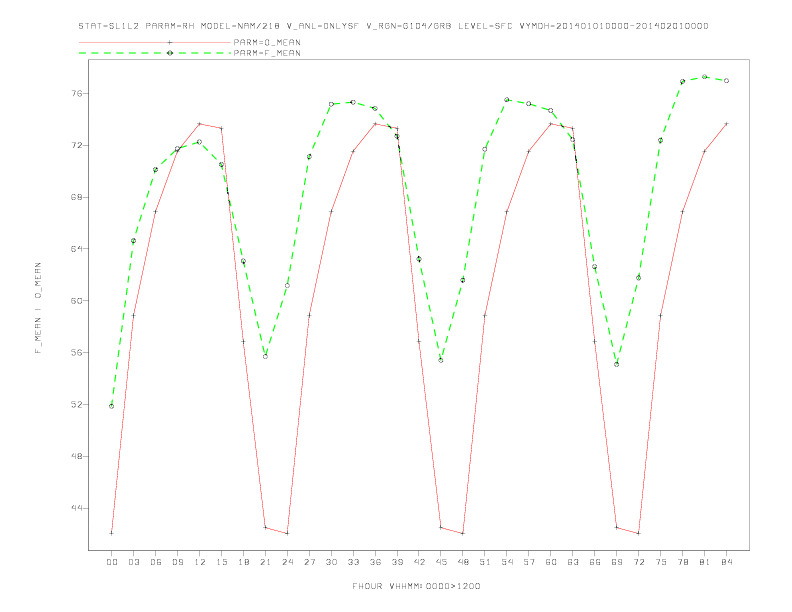
Task: Click x-axis forecast hour label 72
Action: pos(638,562)
